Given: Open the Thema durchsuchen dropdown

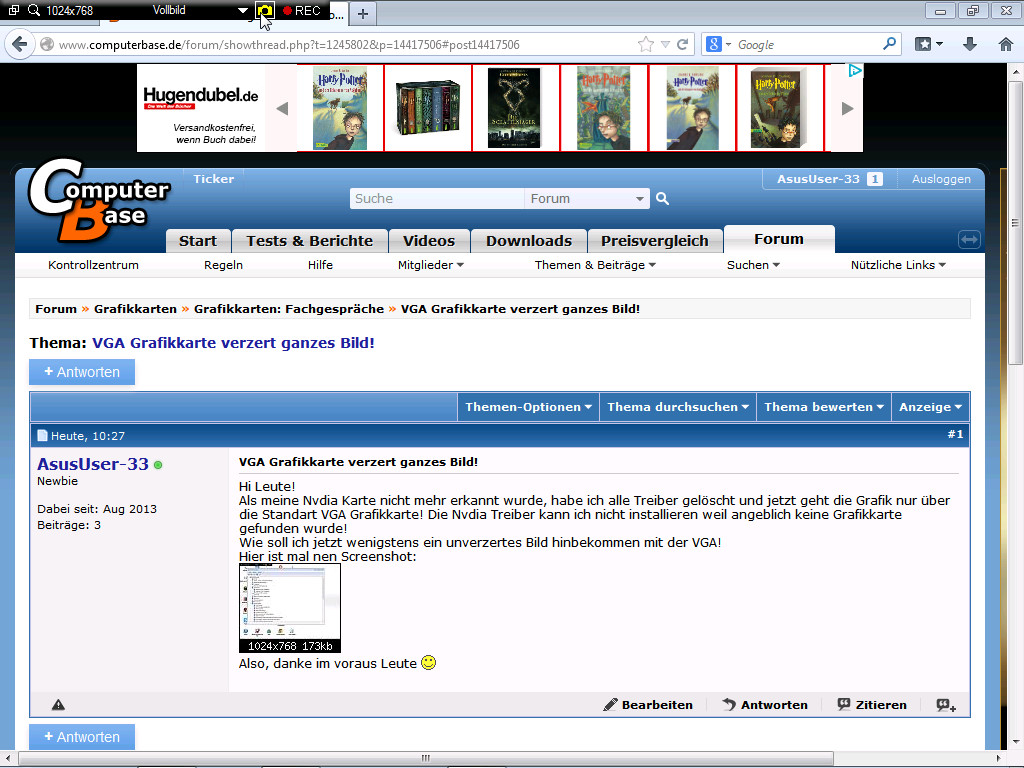Looking at the screenshot, I should coord(678,407).
